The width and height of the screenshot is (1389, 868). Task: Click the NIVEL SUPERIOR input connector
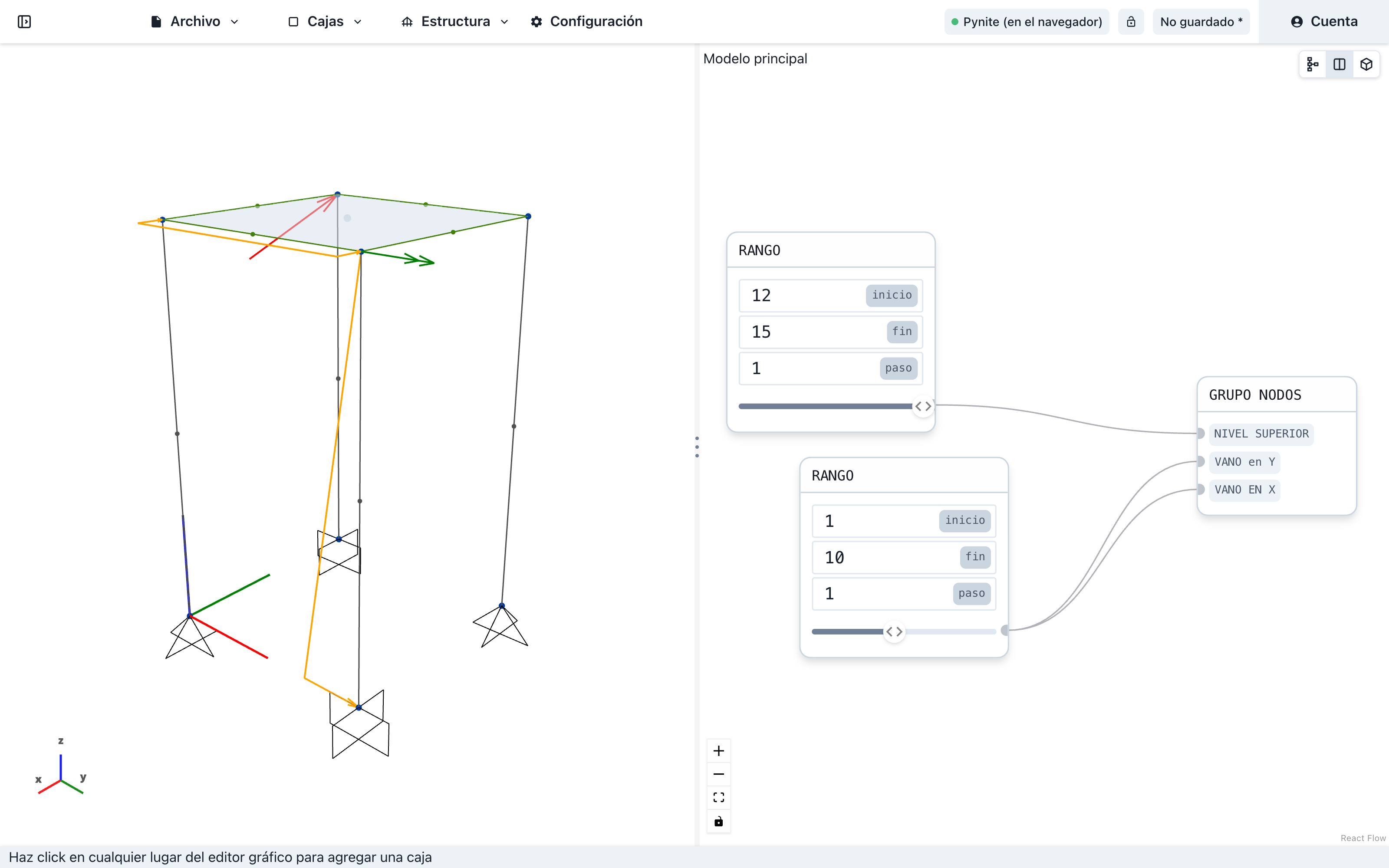tap(1200, 434)
